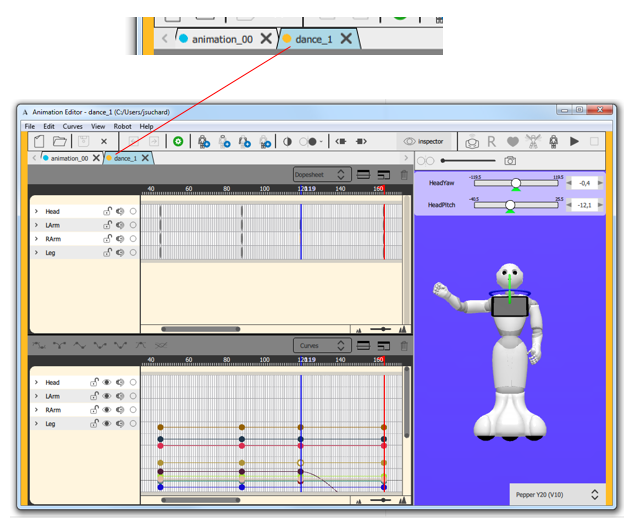Screen dimensions: 627x525
Task: Click first robot store-joints key icon
Action: pyautogui.click(x=204, y=141)
